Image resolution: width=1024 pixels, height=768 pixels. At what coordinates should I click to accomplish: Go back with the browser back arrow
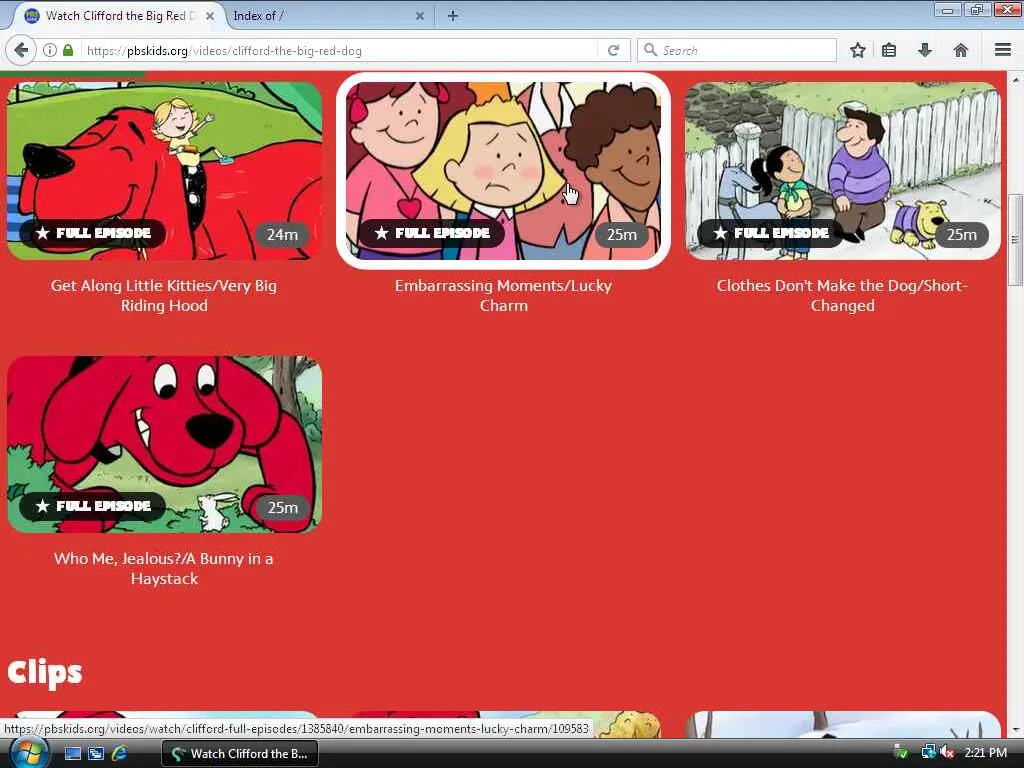(x=21, y=50)
